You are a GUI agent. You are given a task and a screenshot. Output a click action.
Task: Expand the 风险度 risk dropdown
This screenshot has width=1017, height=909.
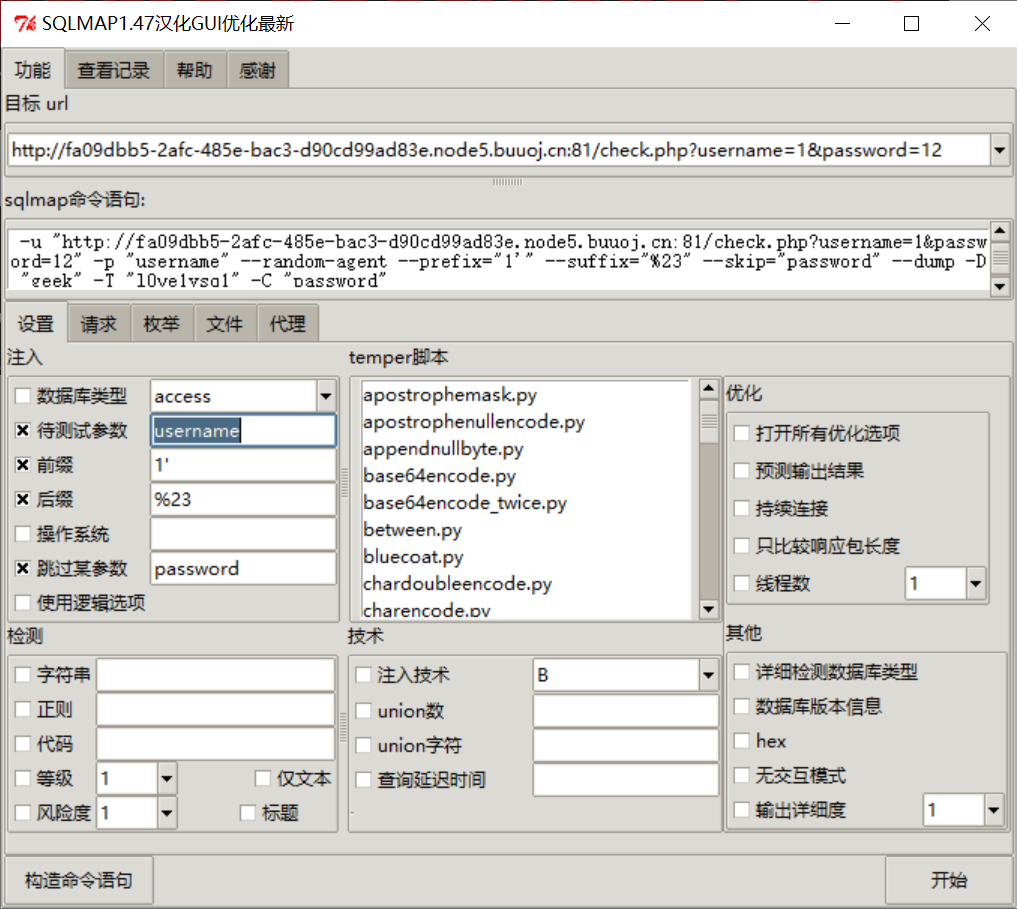(x=167, y=812)
